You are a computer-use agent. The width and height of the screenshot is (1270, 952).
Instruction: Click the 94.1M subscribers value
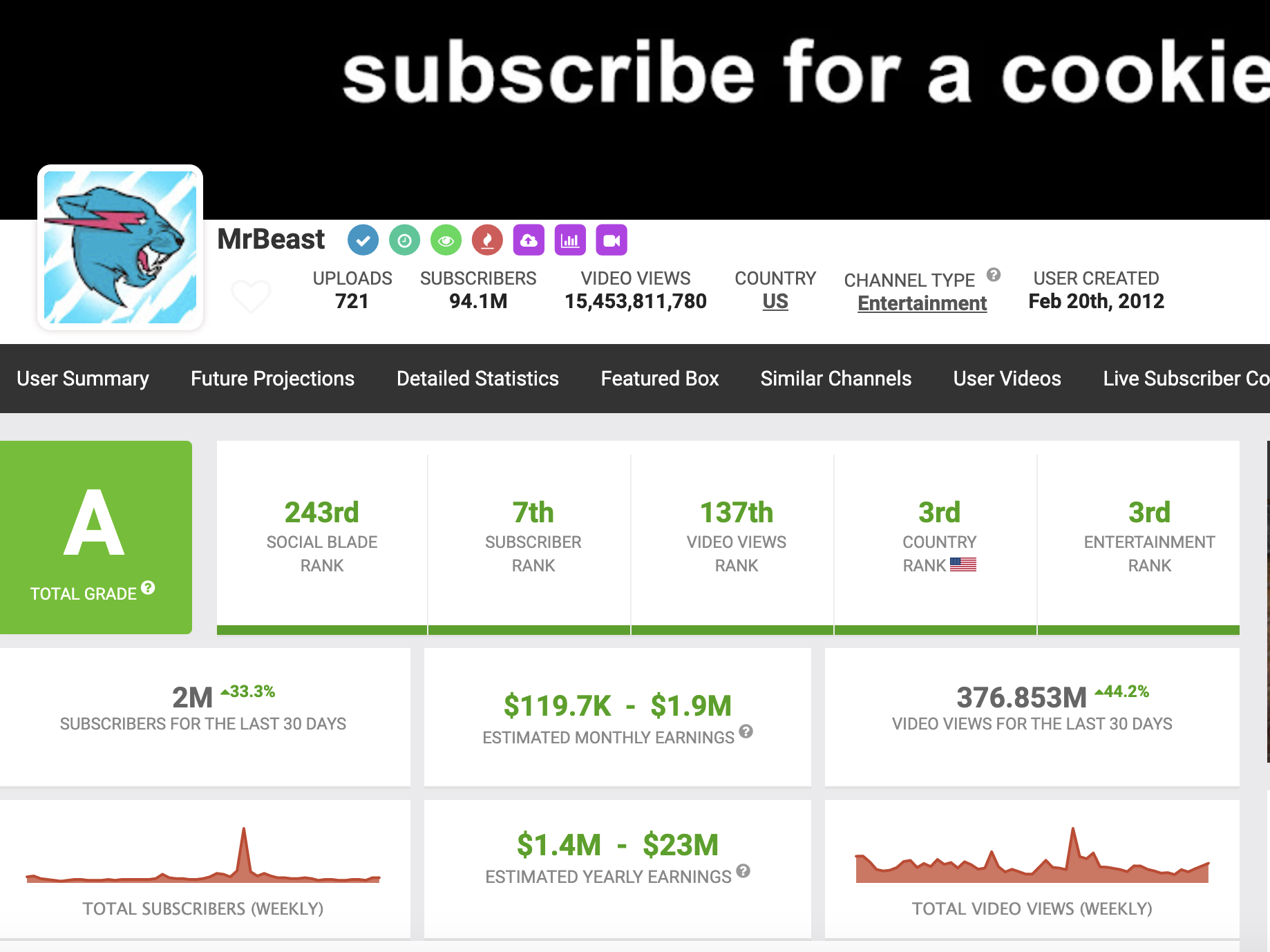tap(478, 301)
